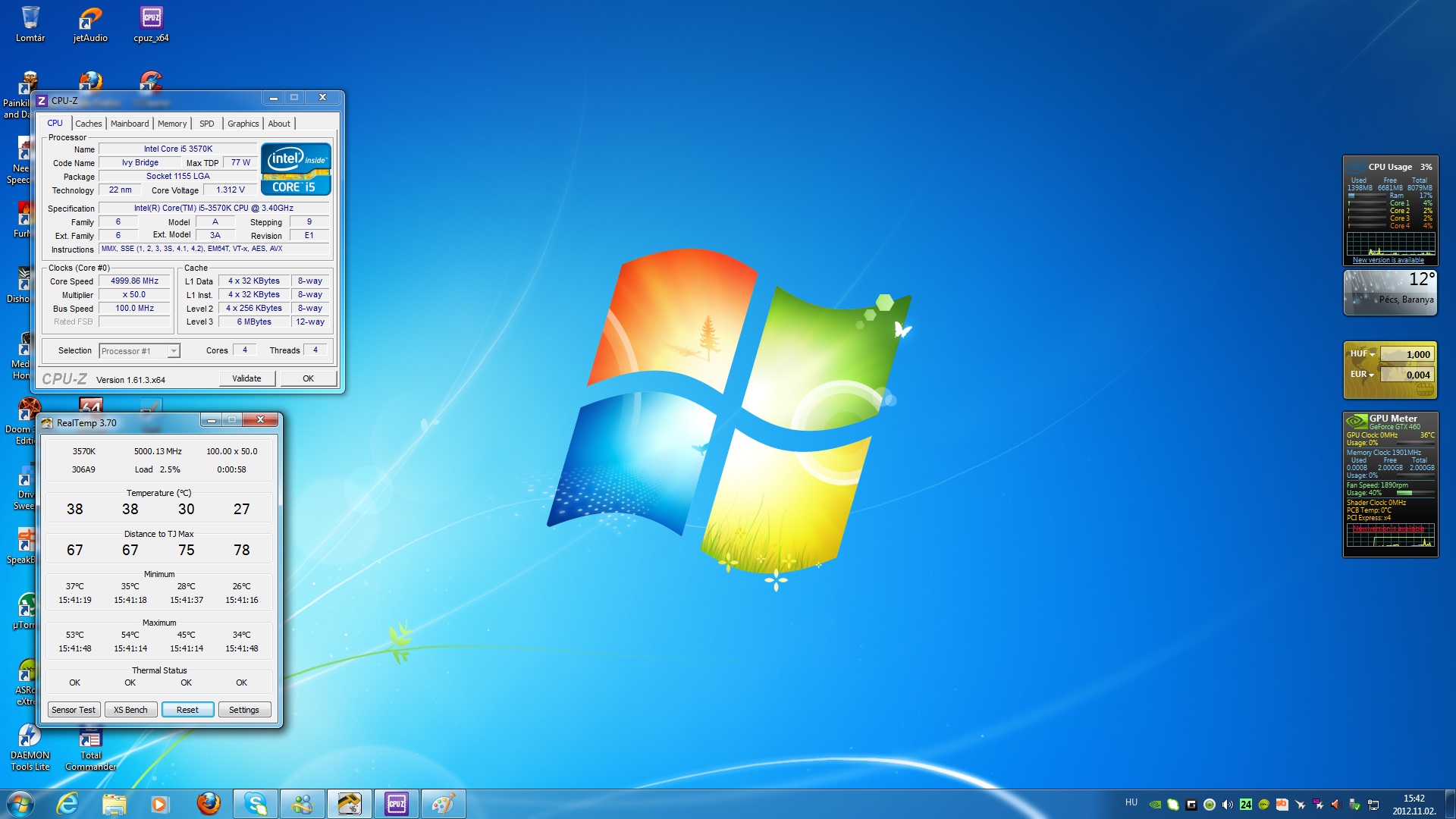The image size is (1456, 819).
Task: Click the Level 3 cache value 6 MBytes
Action: coord(254,322)
